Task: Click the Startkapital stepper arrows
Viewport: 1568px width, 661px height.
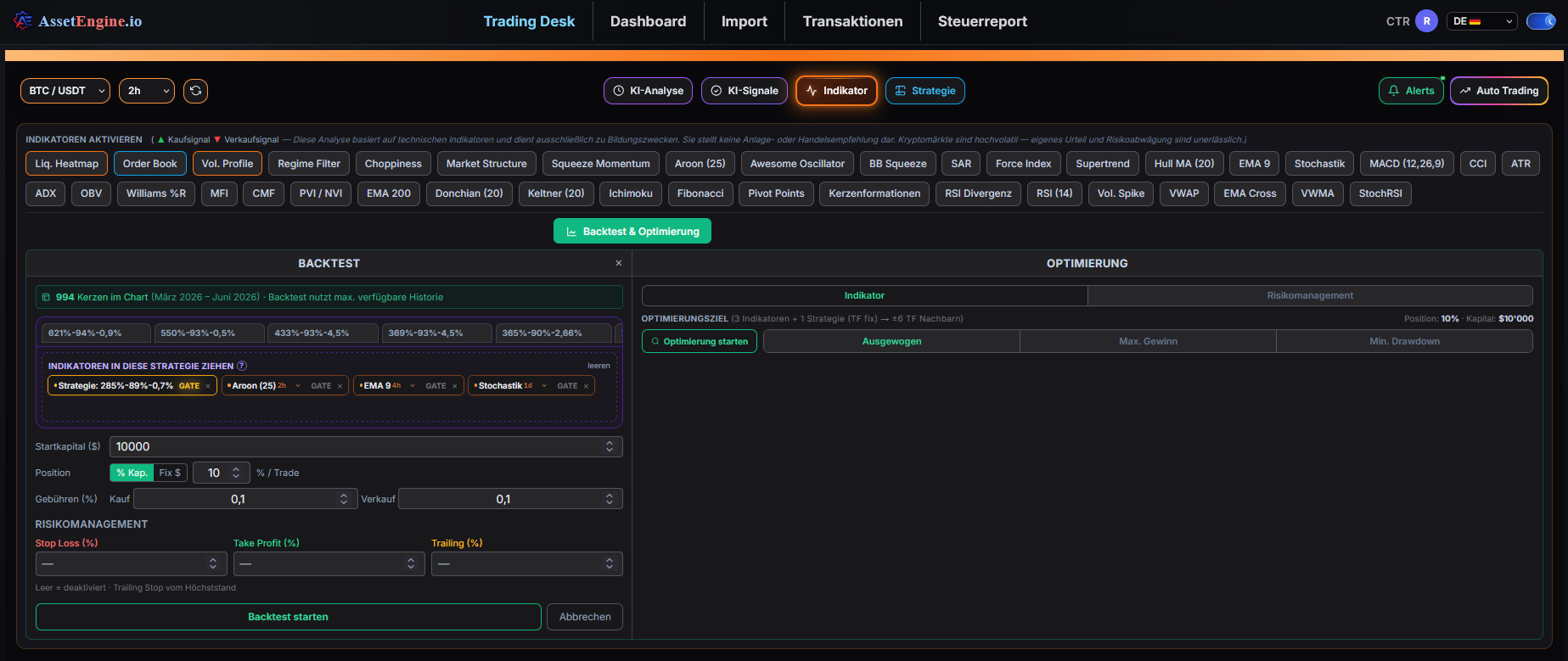Action: (x=610, y=446)
